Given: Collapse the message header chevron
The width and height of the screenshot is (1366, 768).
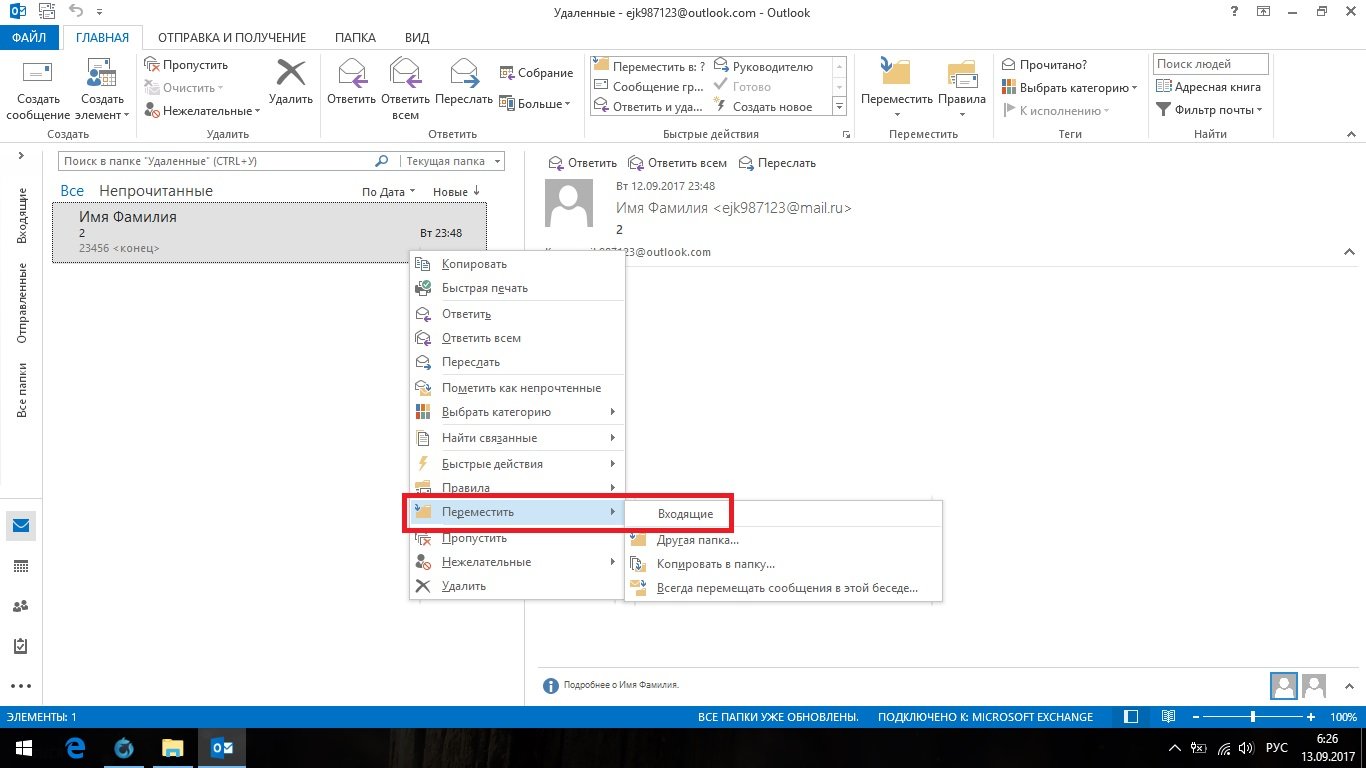Looking at the screenshot, I should pos(1348,253).
